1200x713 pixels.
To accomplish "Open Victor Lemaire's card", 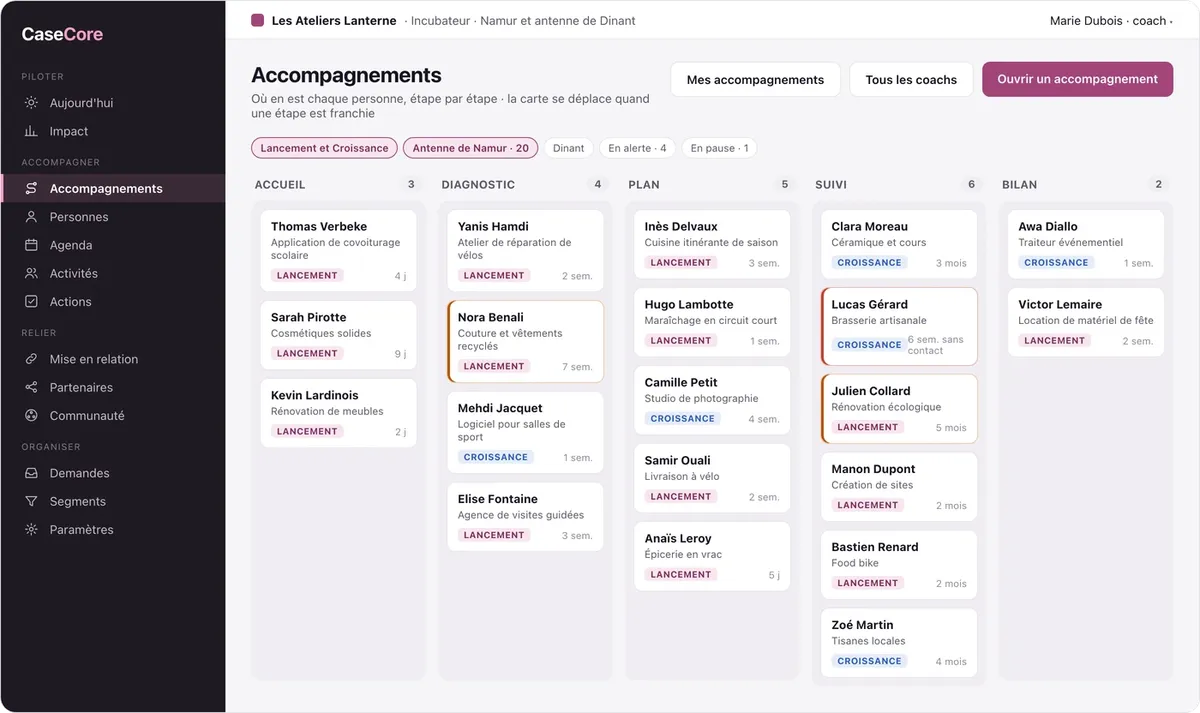I will (1086, 322).
